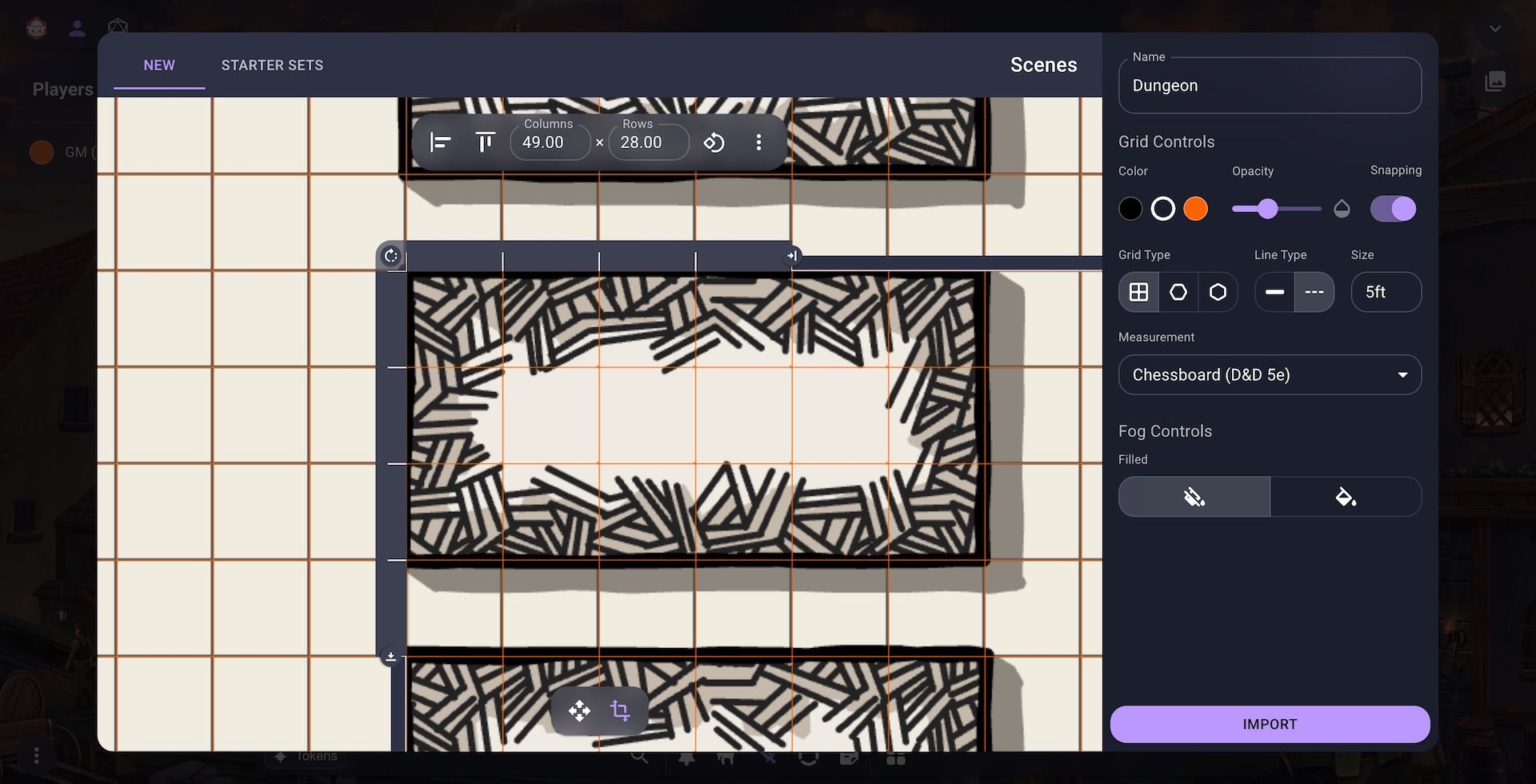Click the Fog Controls heading
The height and width of the screenshot is (784, 1536).
[x=1165, y=431]
